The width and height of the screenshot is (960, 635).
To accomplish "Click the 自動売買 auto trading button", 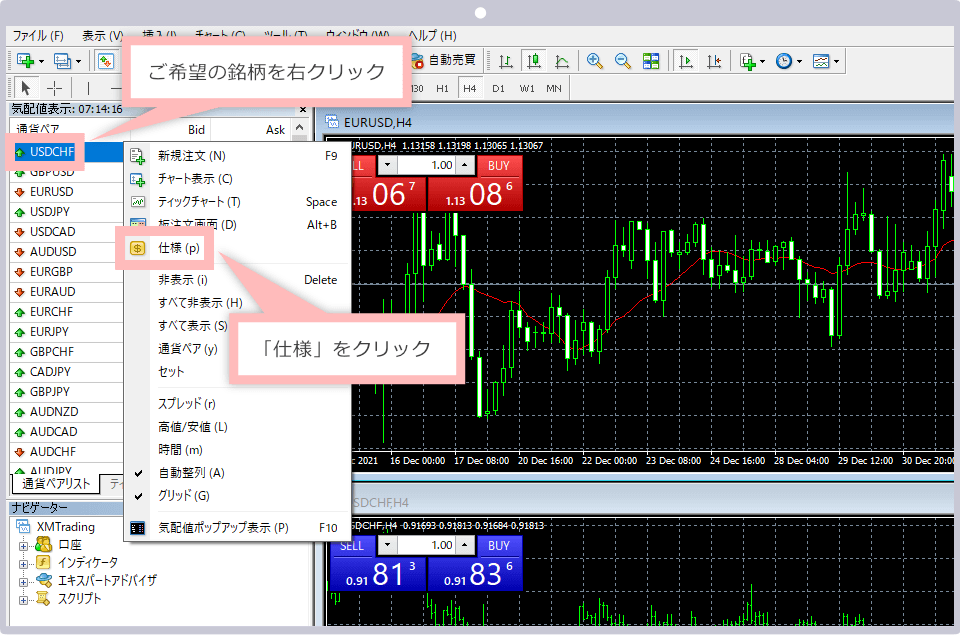I will tap(444, 61).
